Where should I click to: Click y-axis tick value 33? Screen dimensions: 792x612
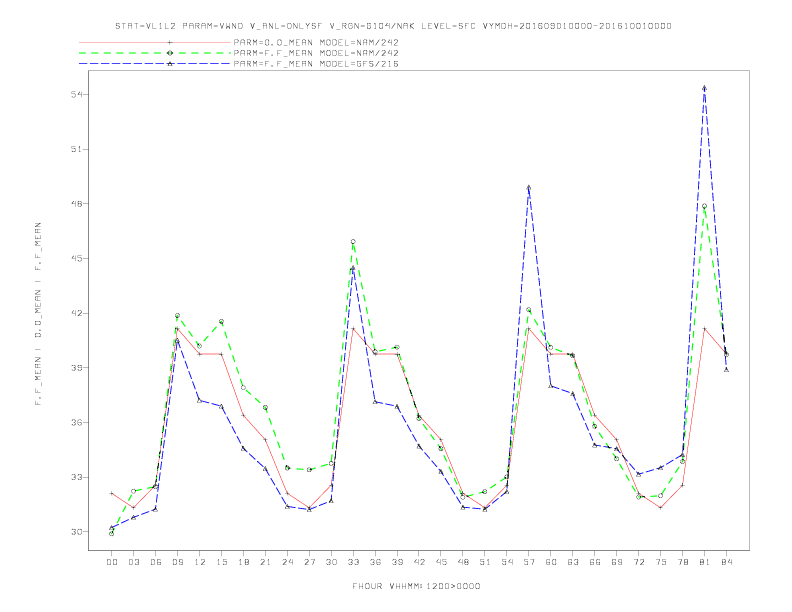coord(77,477)
